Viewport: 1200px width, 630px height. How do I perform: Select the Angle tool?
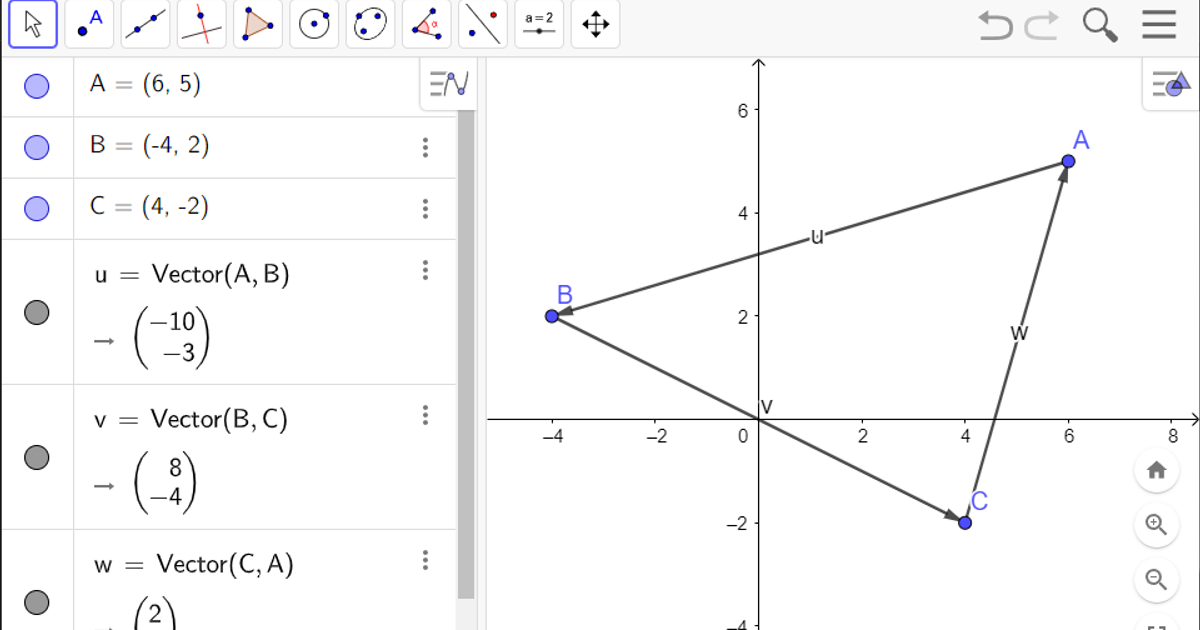click(426, 25)
